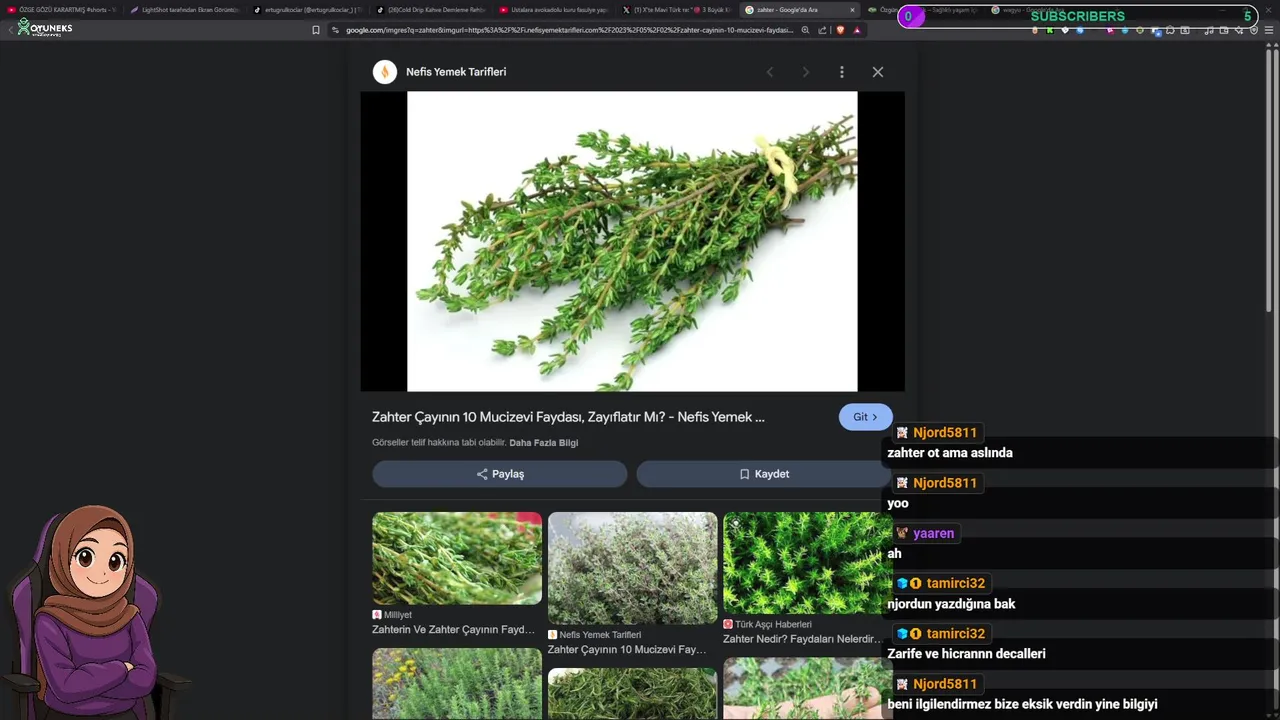The height and width of the screenshot is (720, 1280).
Task: Close the Google image preview panel
Action: point(878,72)
